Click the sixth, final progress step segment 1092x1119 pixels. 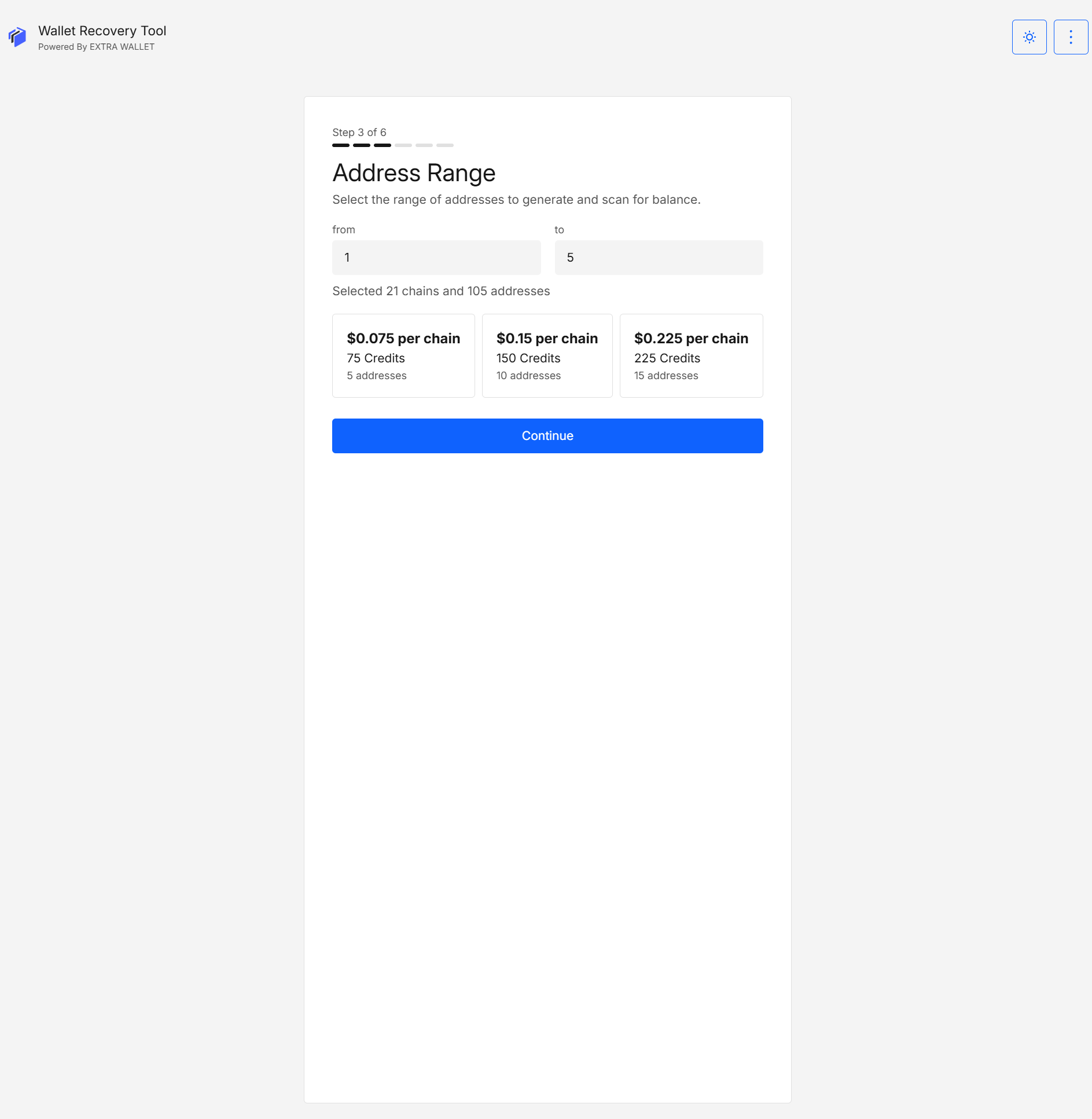point(445,145)
